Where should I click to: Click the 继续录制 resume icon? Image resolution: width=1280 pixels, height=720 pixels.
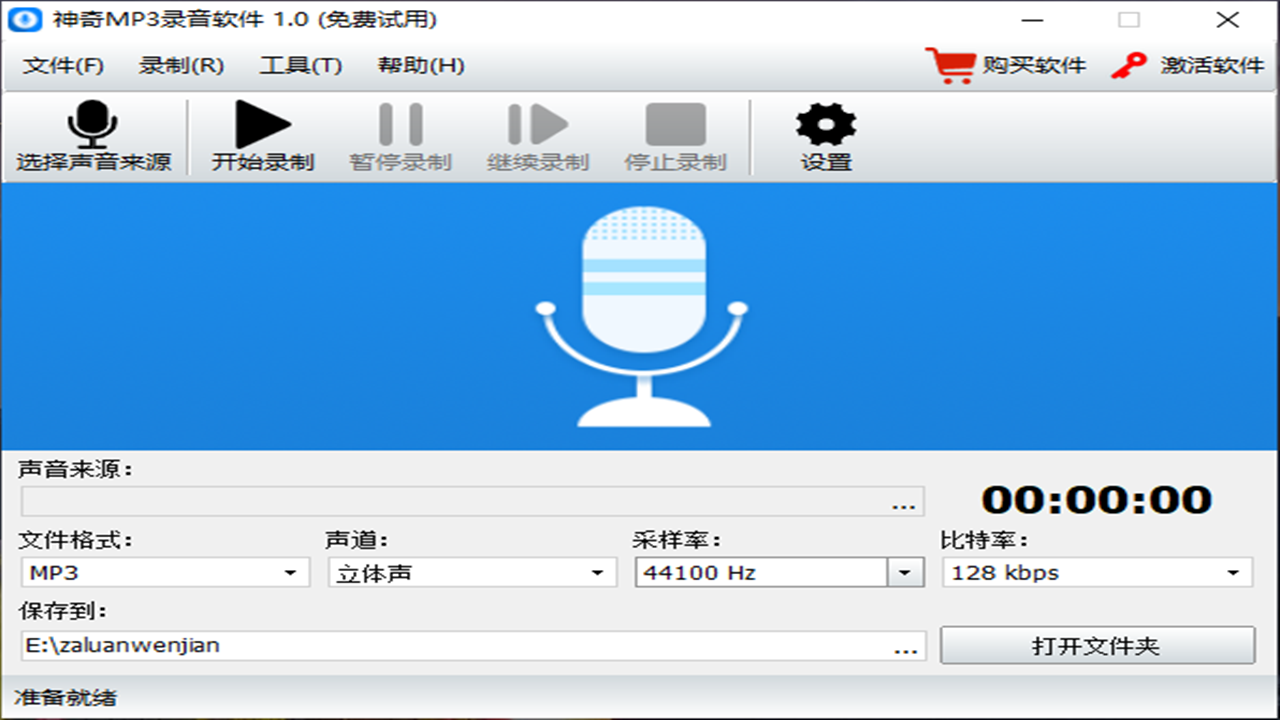pos(540,126)
